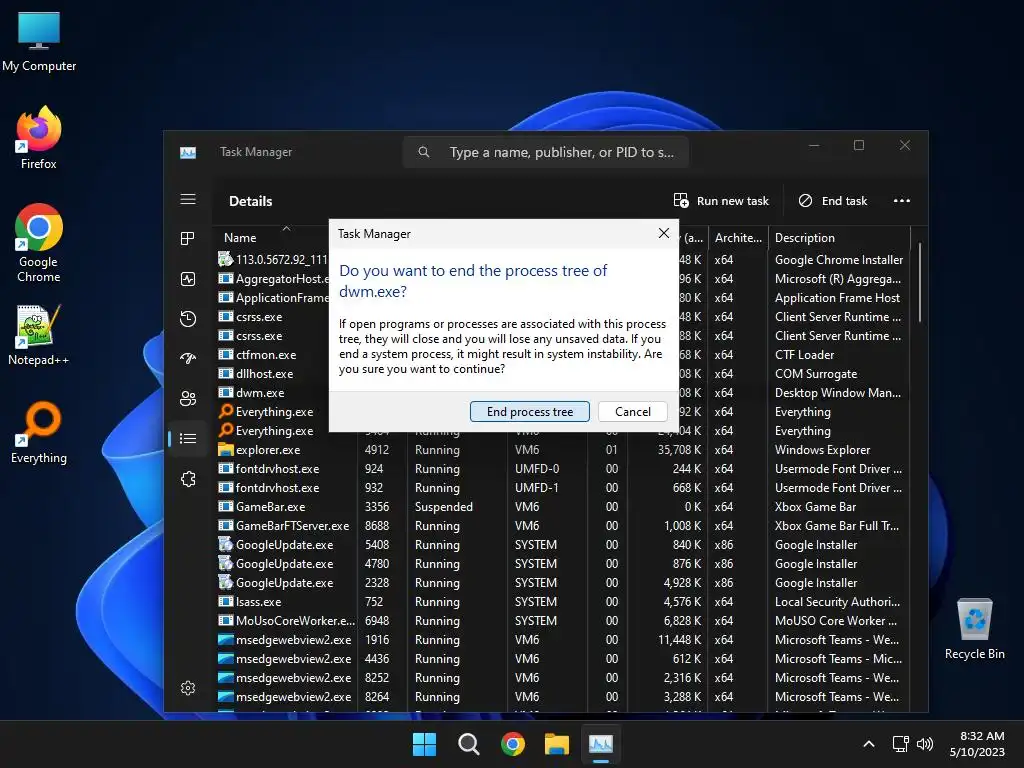Open Everything desktop shortcut
This screenshot has height=768, width=1024.
point(39,432)
